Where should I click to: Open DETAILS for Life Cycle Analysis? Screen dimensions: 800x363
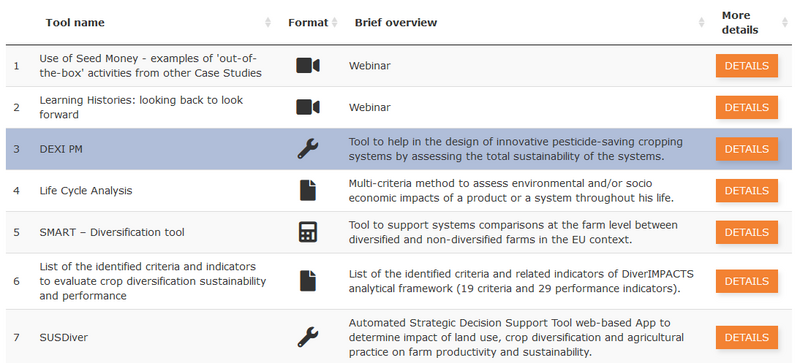tap(746, 190)
